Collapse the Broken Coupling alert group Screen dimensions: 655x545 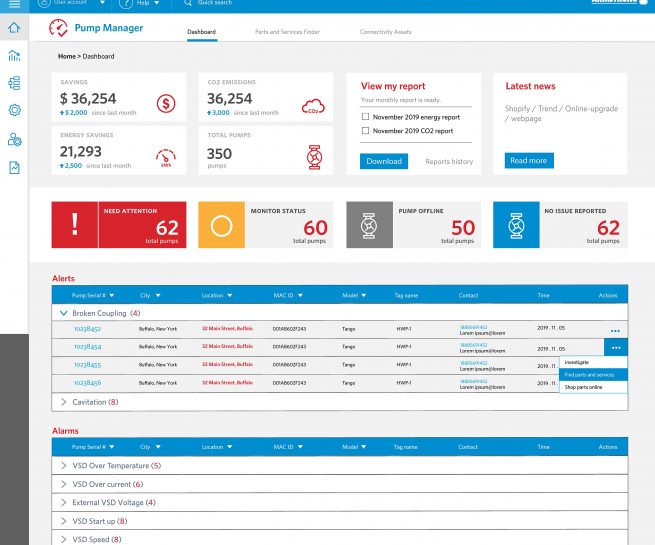tap(64, 313)
